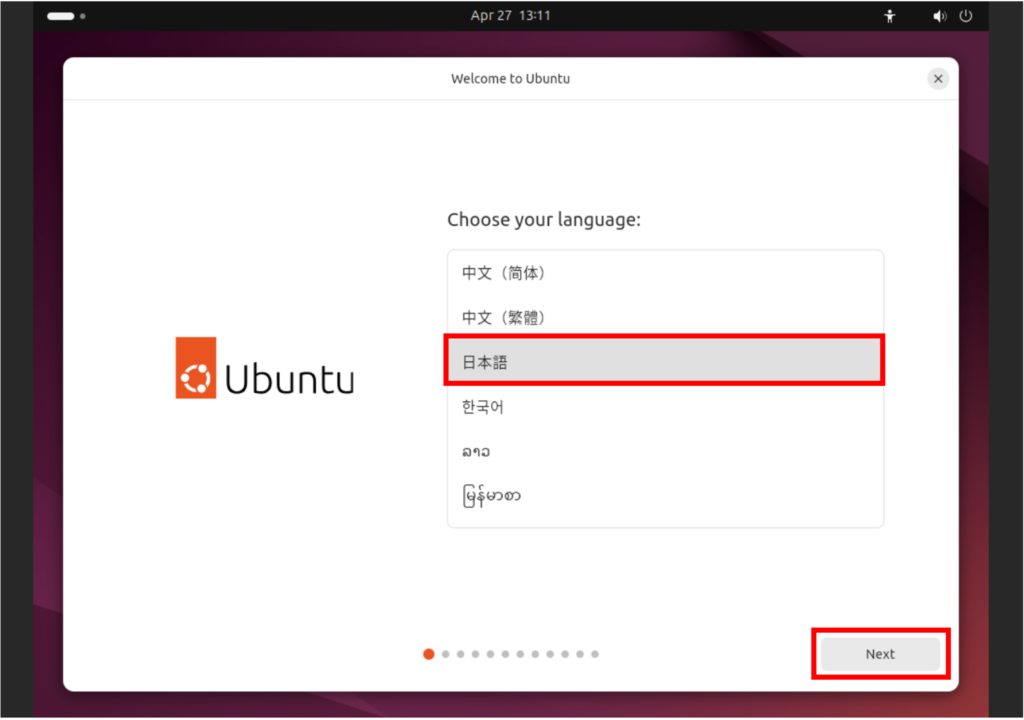The width and height of the screenshot is (1024, 720).
Task: Select 日本語 language
Action: pos(665,361)
